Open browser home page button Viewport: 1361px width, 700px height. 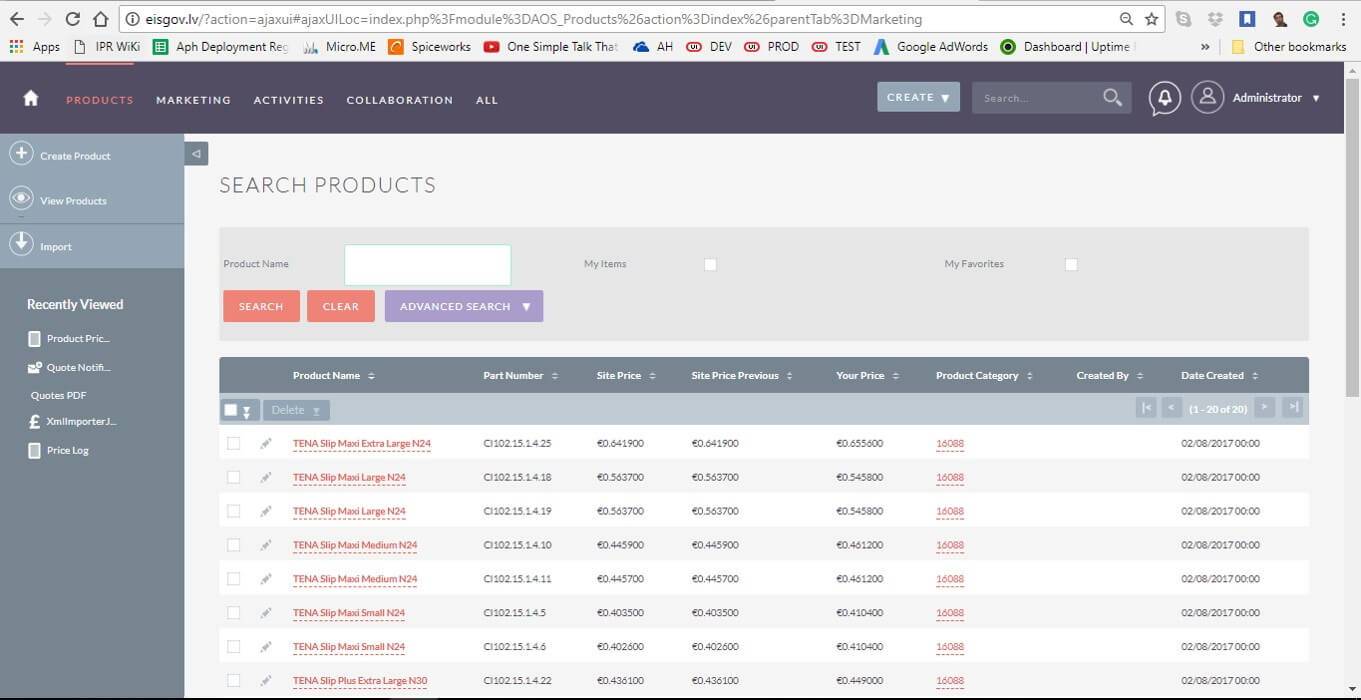click(100, 19)
